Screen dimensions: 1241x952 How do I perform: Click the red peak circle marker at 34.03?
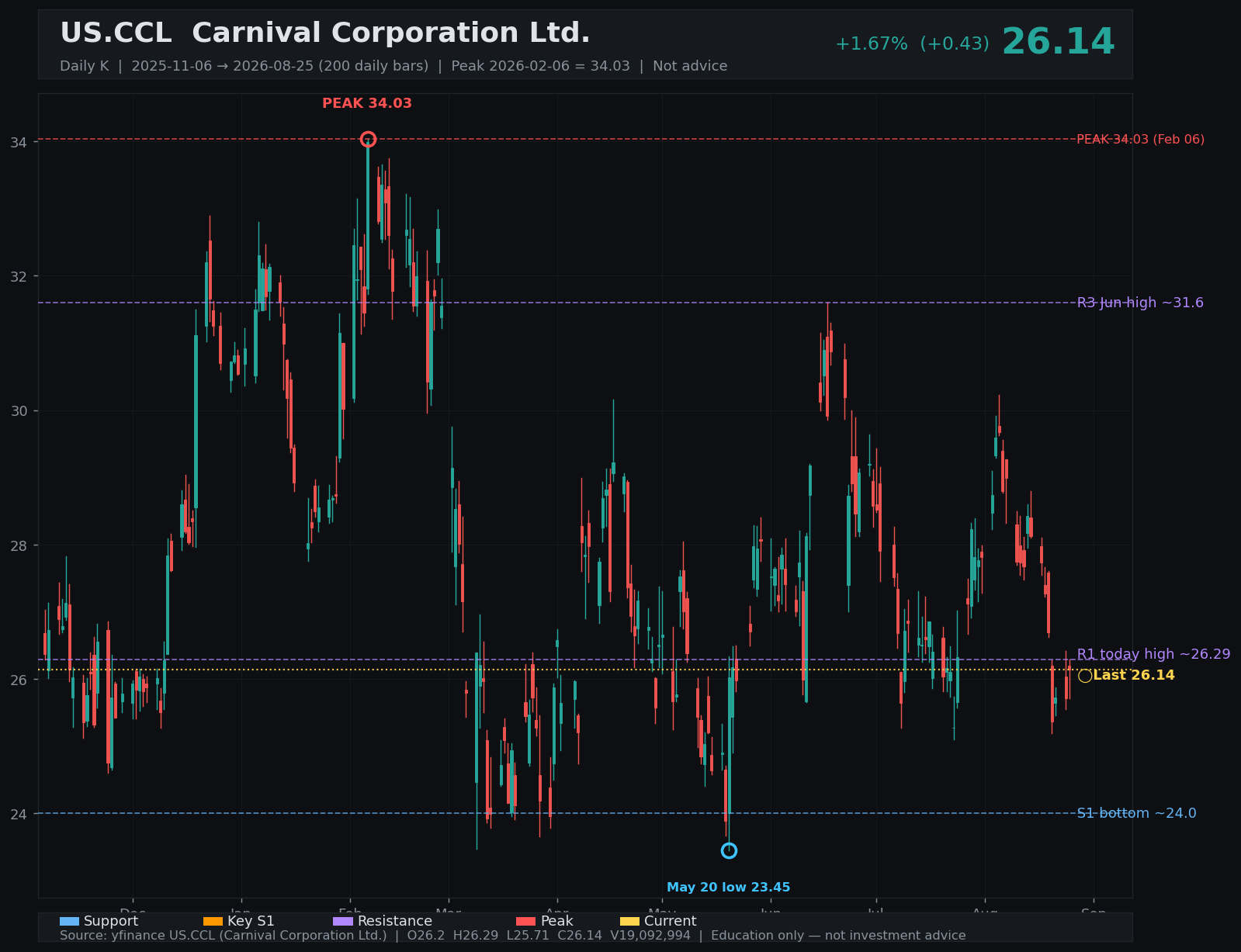click(368, 140)
